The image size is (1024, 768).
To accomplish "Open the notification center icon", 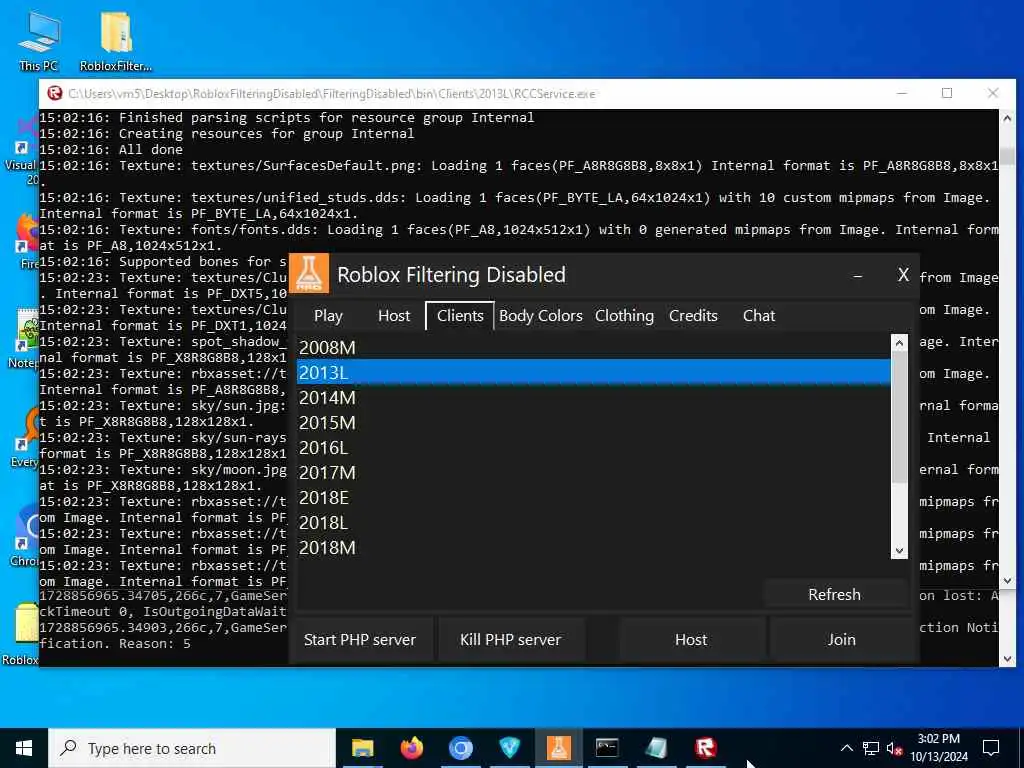I will 991,748.
